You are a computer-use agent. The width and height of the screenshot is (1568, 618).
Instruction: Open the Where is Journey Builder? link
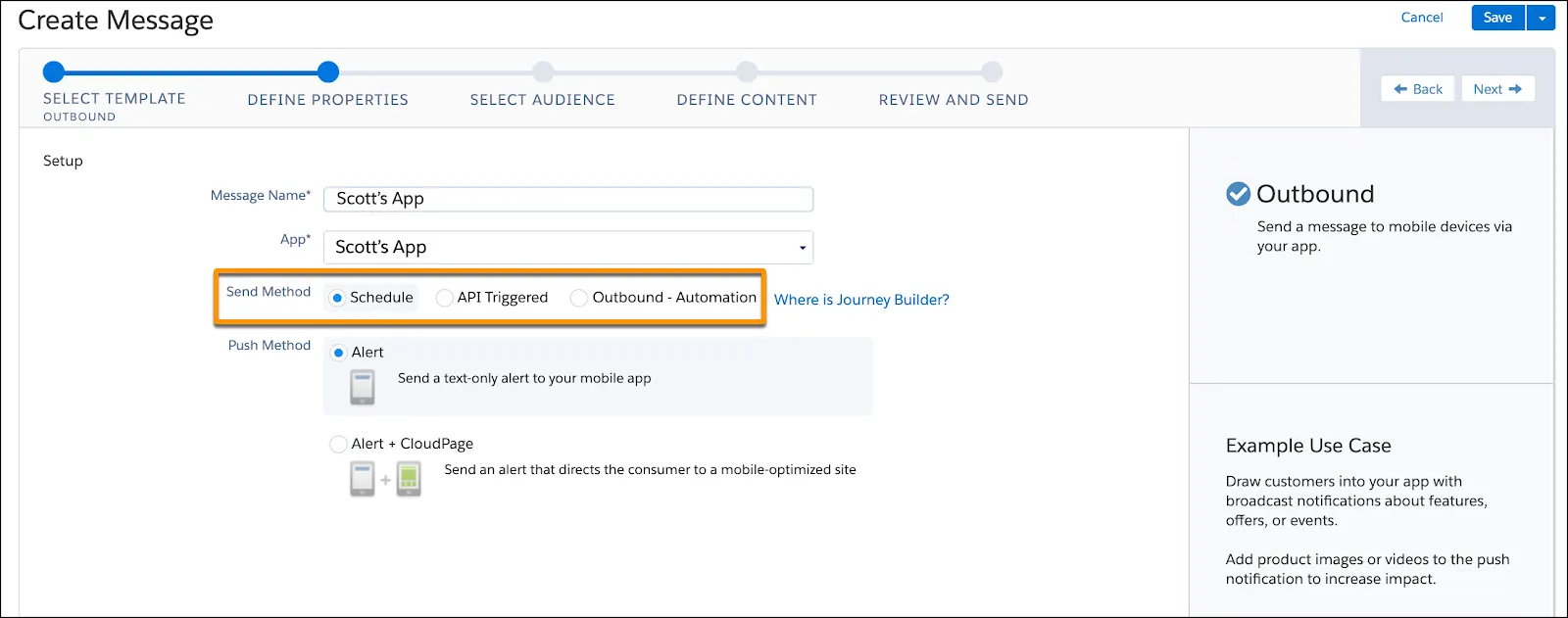[861, 300]
